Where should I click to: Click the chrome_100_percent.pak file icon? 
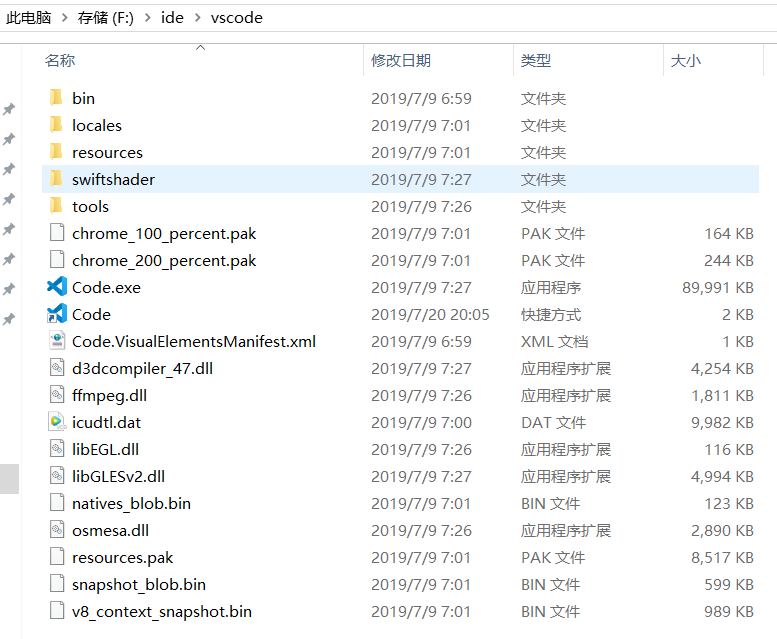(x=57, y=232)
